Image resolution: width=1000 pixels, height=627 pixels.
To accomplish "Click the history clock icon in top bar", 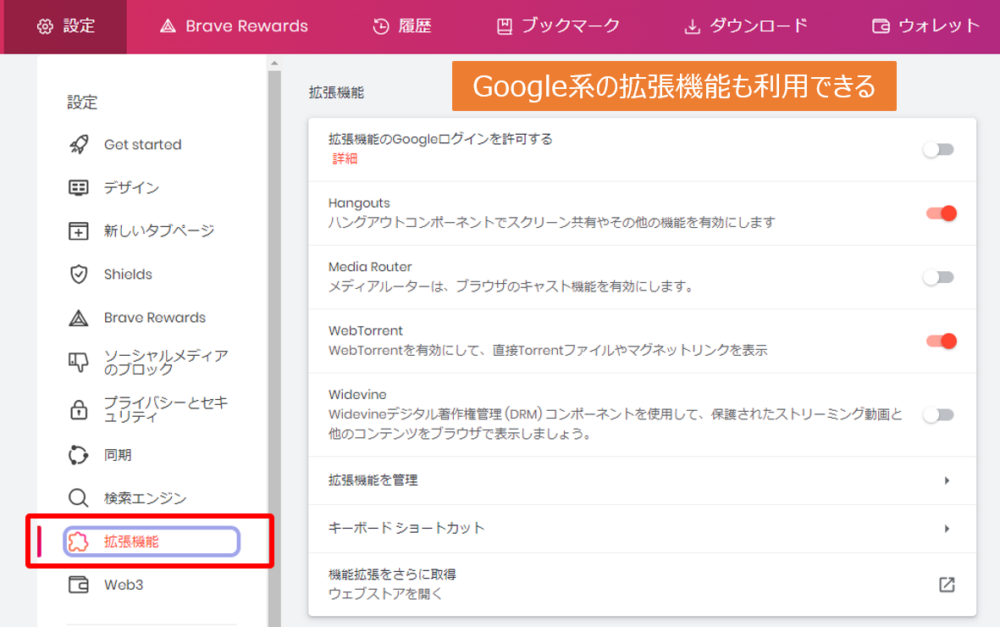I will [381, 26].
